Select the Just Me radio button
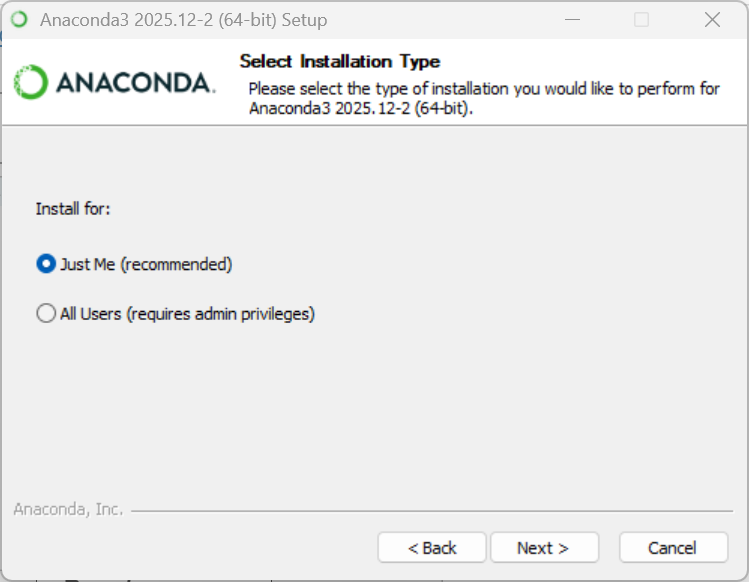Viewport: 749px width, 582px height. (x=46, y=265)
